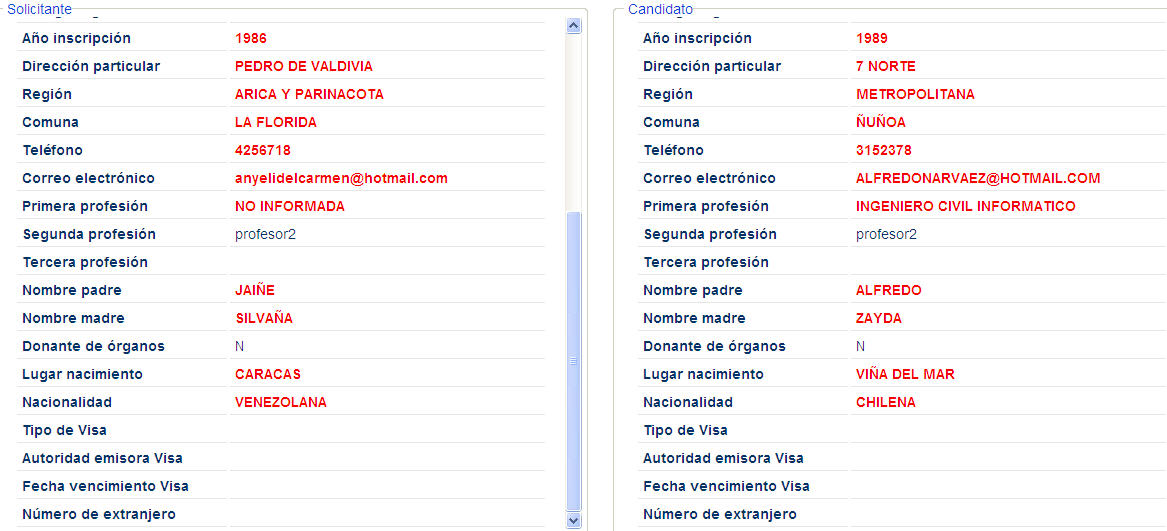This screenshot has height=531, width=1167.
Task: Click Solicitante Fecha vencimiento Visa label
Action: tap(106, 486)
